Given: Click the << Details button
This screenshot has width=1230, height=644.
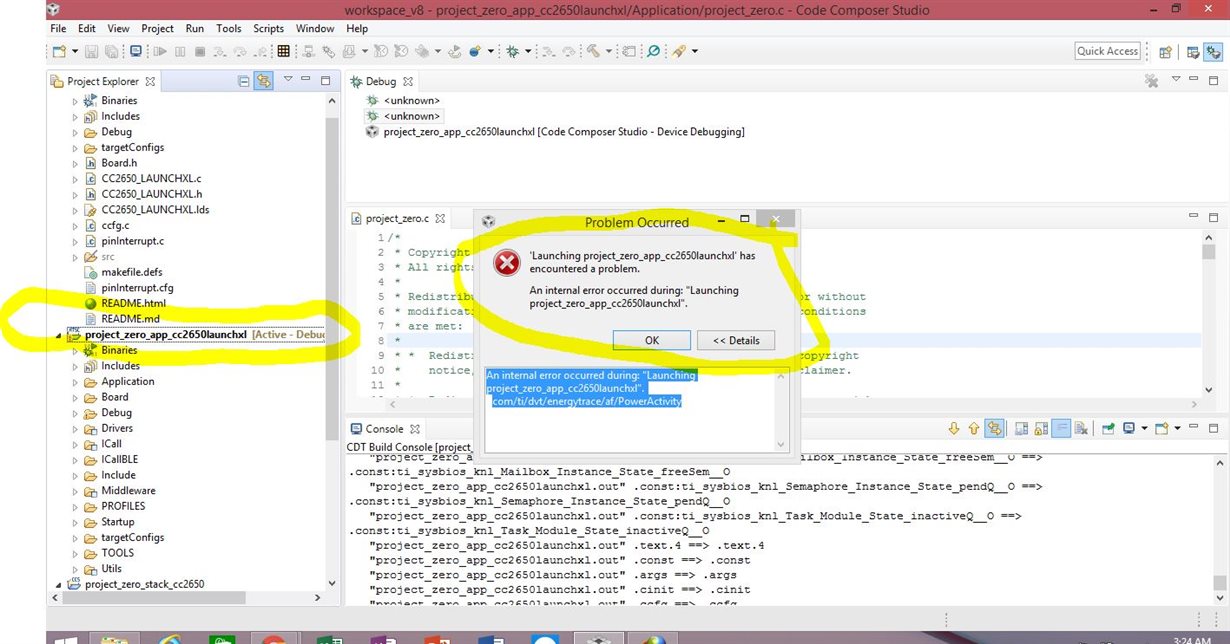Looking at the screenshot, I should coord(736,340).
